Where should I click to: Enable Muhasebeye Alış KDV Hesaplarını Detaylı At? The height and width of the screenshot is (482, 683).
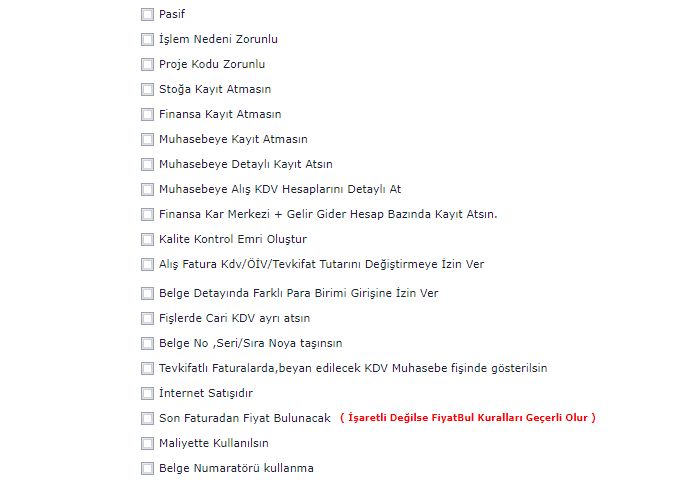pyautogui.click(x=148, y=190)
